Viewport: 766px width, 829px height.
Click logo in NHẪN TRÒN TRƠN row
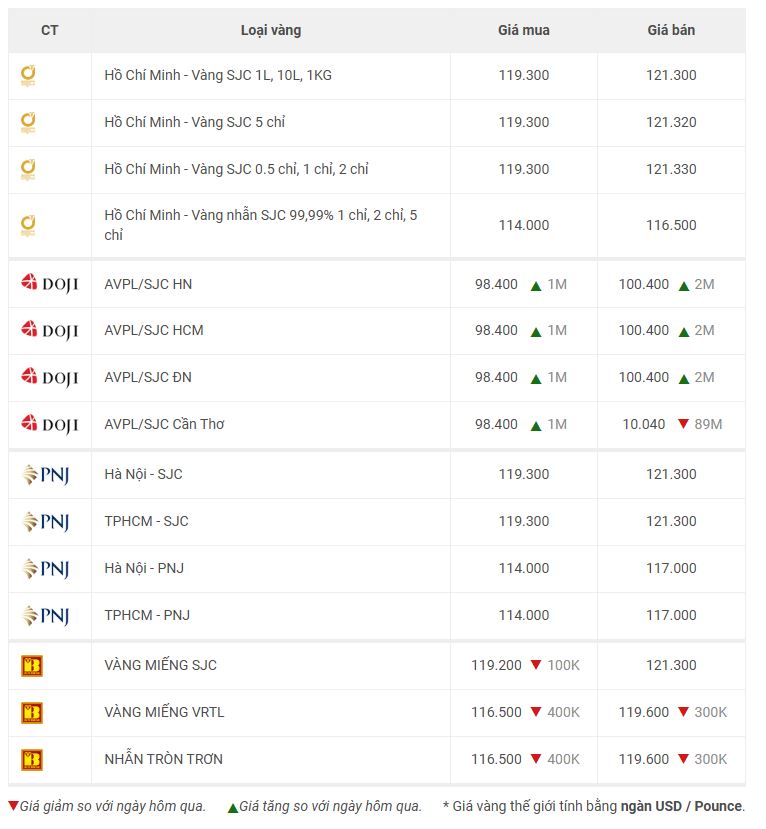32,760
